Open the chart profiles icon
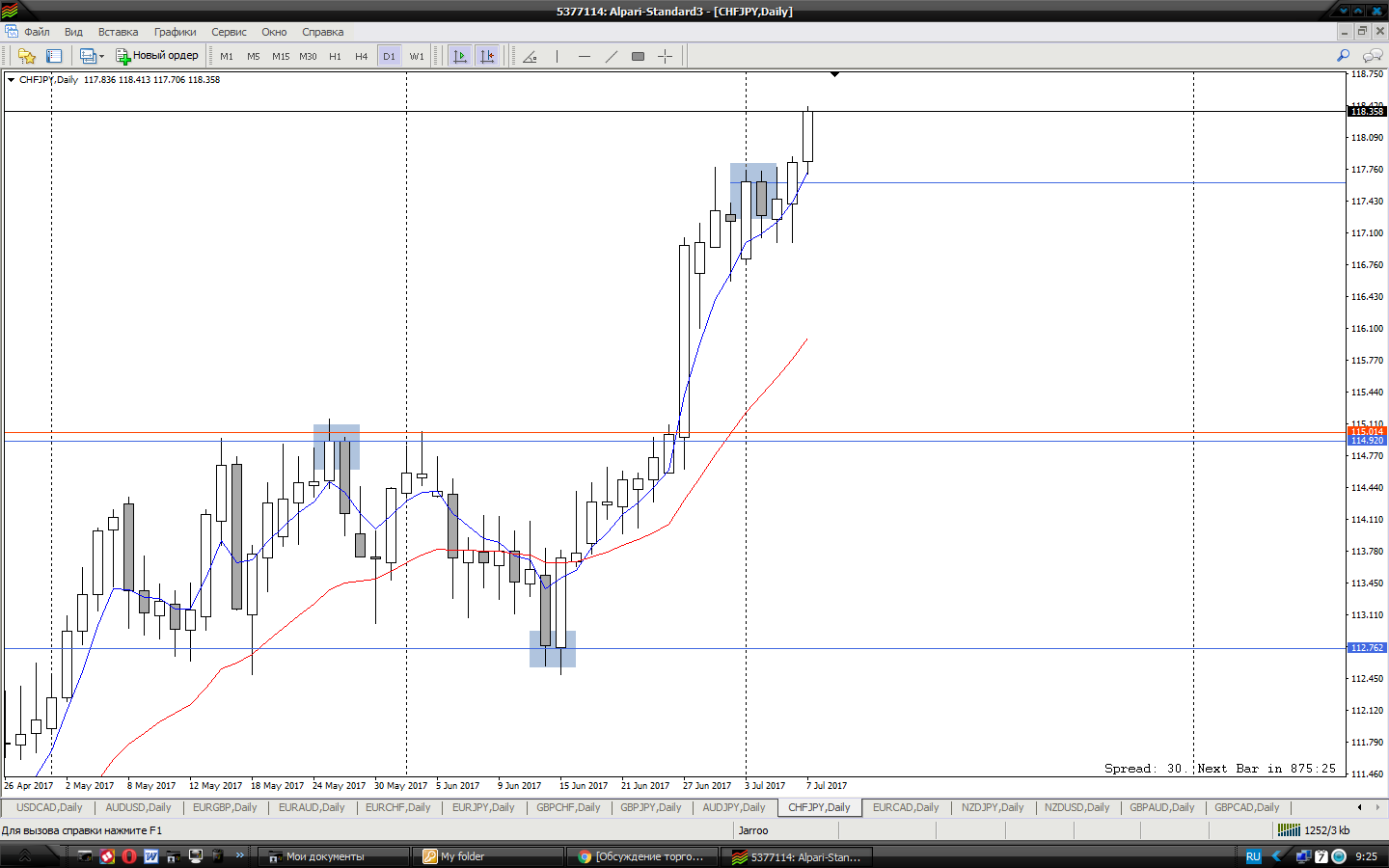This screenshot has width=1389, height=868. 87,56
